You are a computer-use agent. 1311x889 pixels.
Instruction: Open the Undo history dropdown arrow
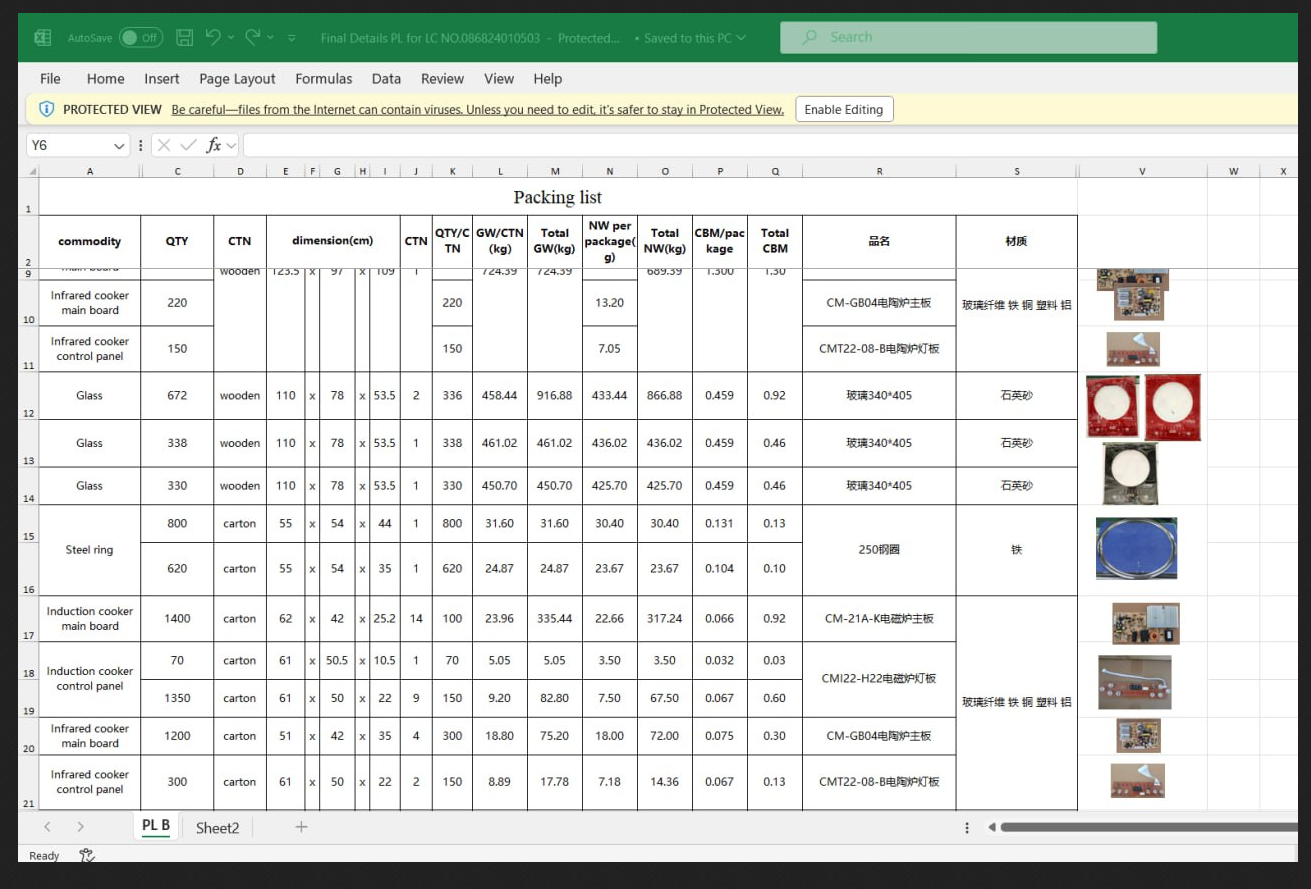click(231, 38)
